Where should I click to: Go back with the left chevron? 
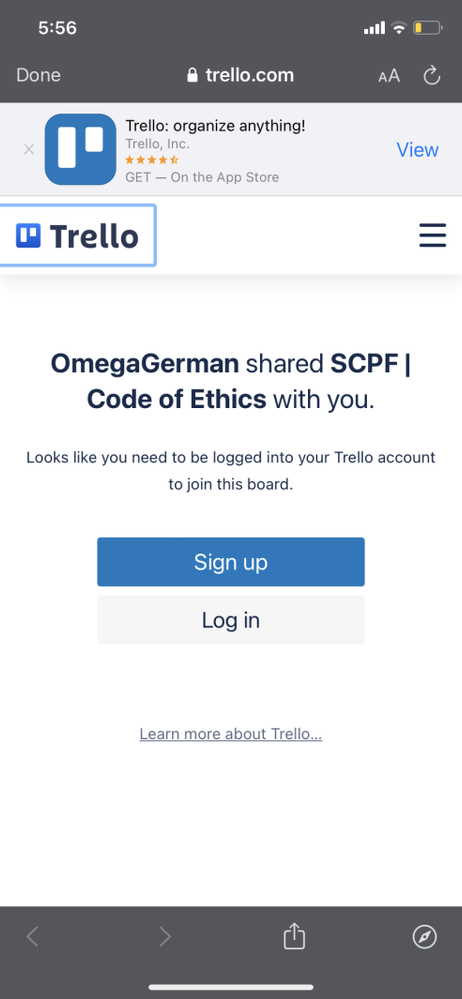(32, 937)
